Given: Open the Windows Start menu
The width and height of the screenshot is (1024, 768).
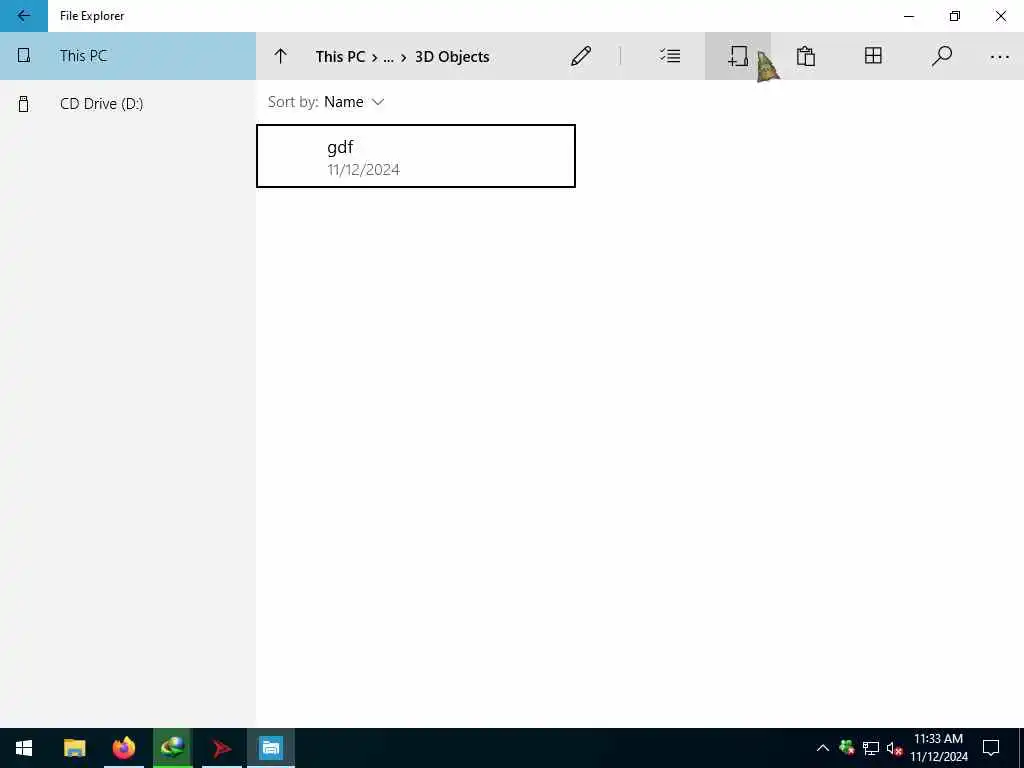Looking at the screenshot, I should point(24,748).
